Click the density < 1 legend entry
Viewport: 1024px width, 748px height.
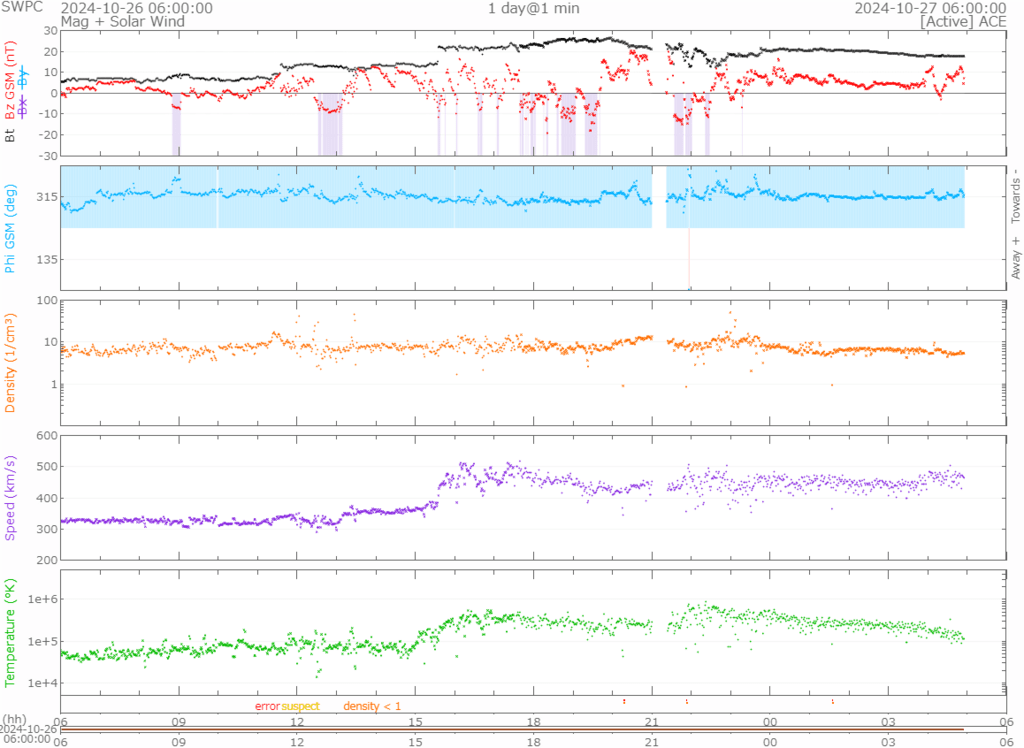(372, 707)
